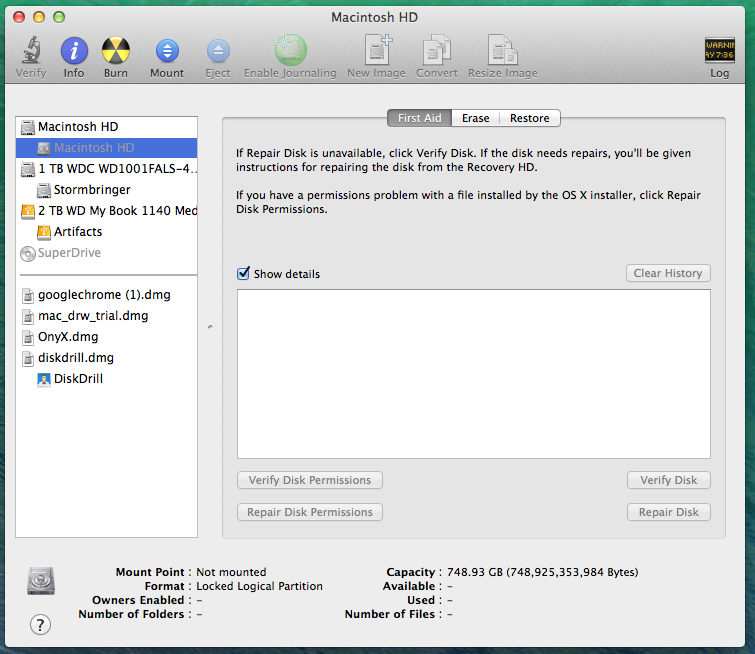
Task: Click the Verify microscope toolbar icon
Action: coord(31,50)
